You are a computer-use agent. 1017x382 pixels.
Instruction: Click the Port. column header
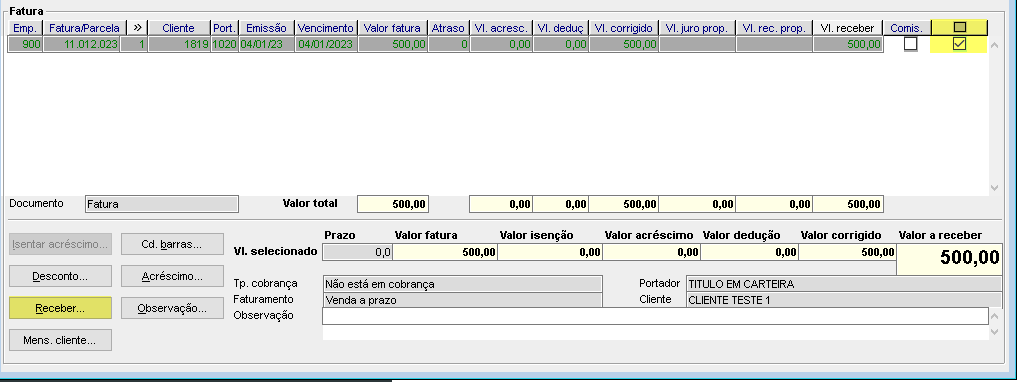click(224, 28)
